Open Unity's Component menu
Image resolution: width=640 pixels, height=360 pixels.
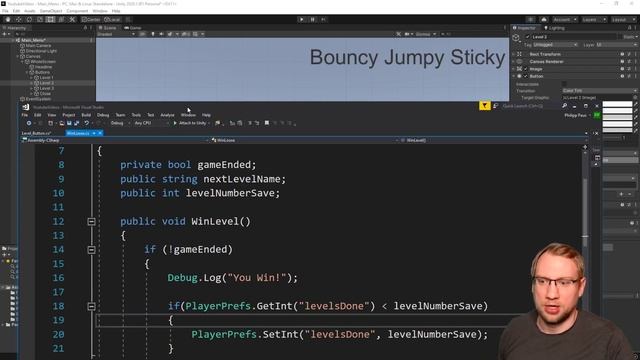point(77,11)
